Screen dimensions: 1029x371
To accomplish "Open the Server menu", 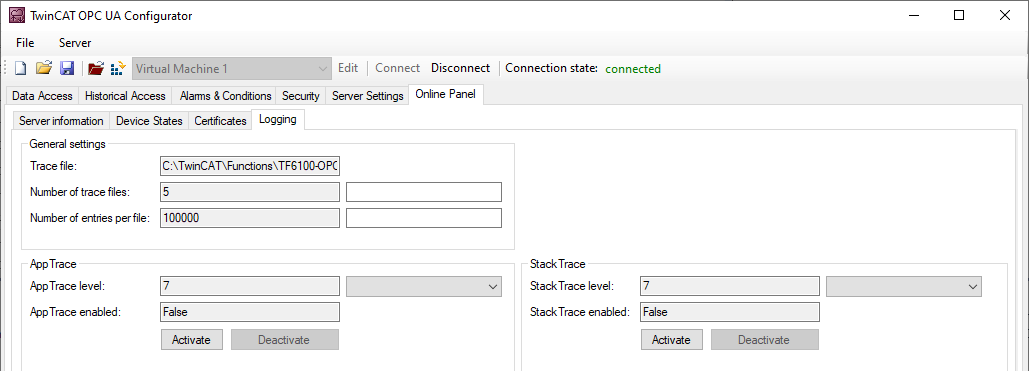I will pyautogui.click(x=75, y=43).
